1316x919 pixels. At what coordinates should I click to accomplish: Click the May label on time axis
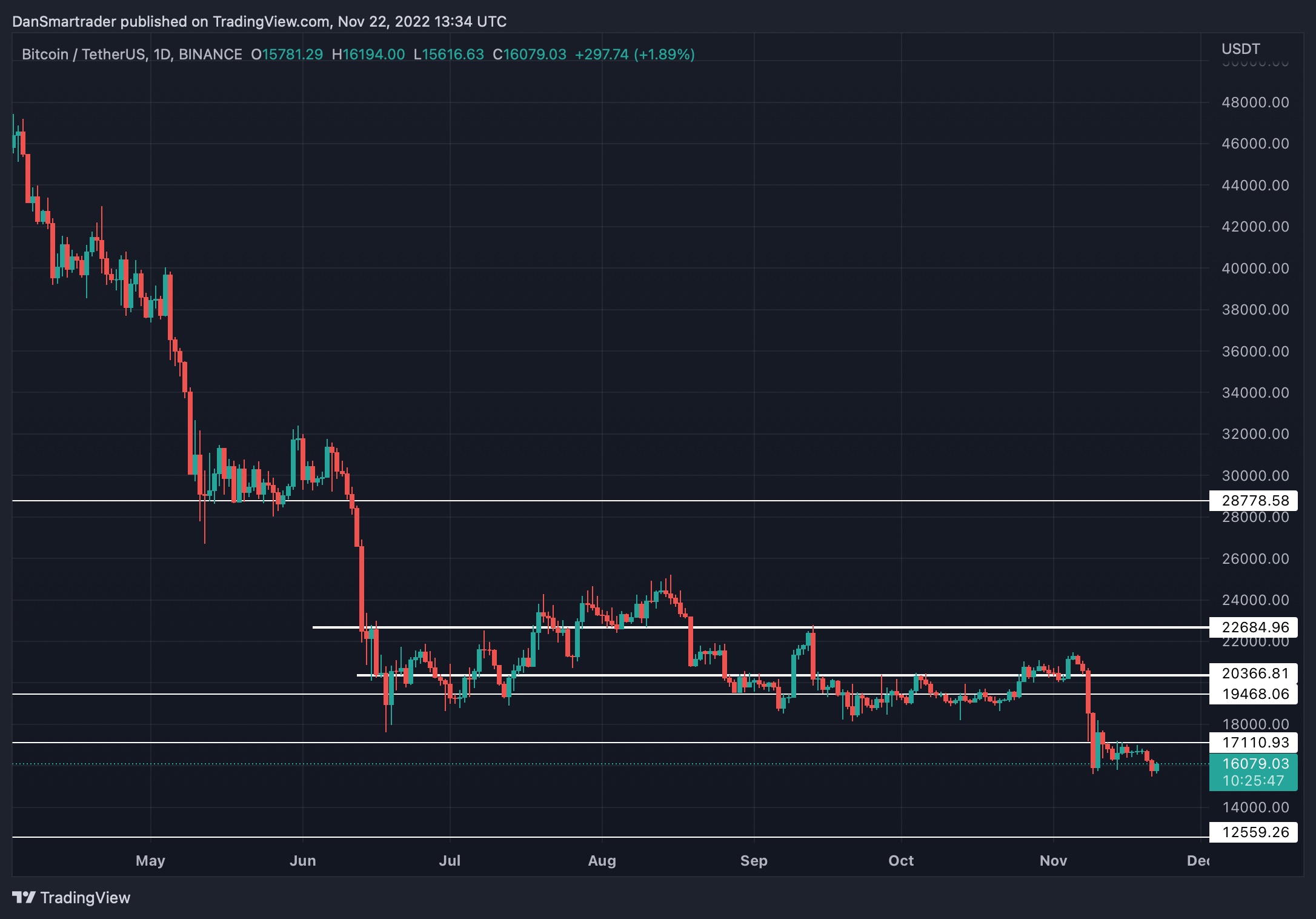[150, 860]
